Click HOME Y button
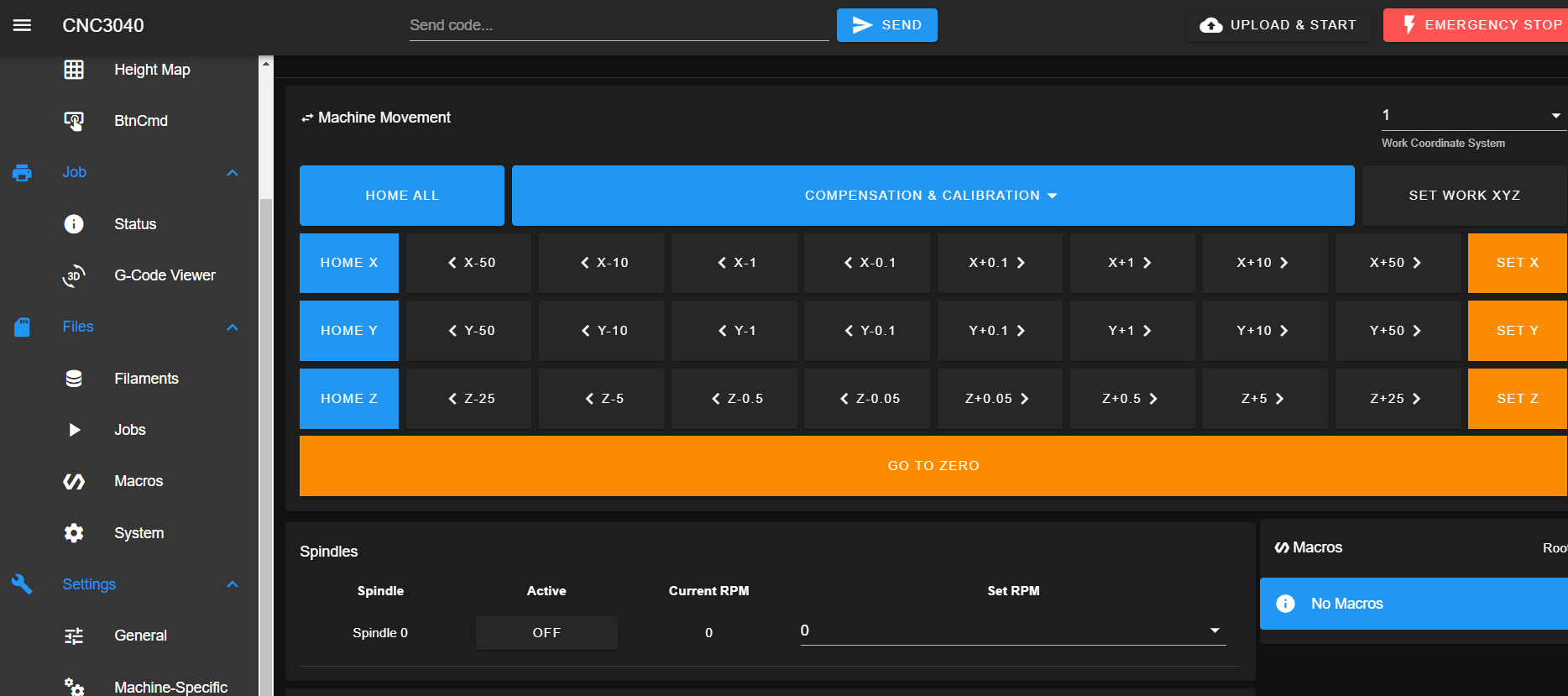Image resolution: width=1568 pixels, height=696 pixels. click(349, 331)
